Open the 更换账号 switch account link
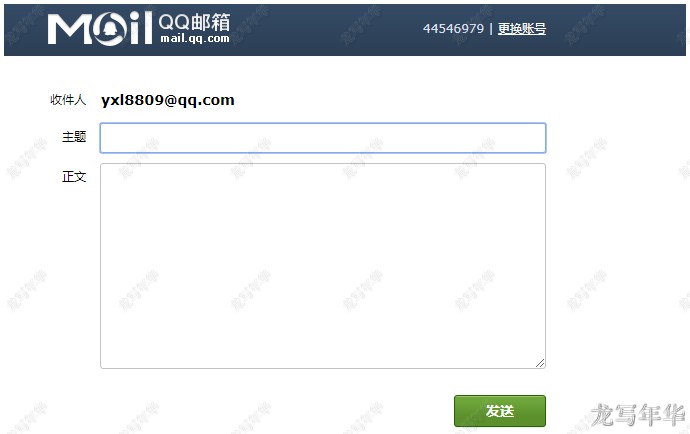690x434 pixels. coord(522,29)
